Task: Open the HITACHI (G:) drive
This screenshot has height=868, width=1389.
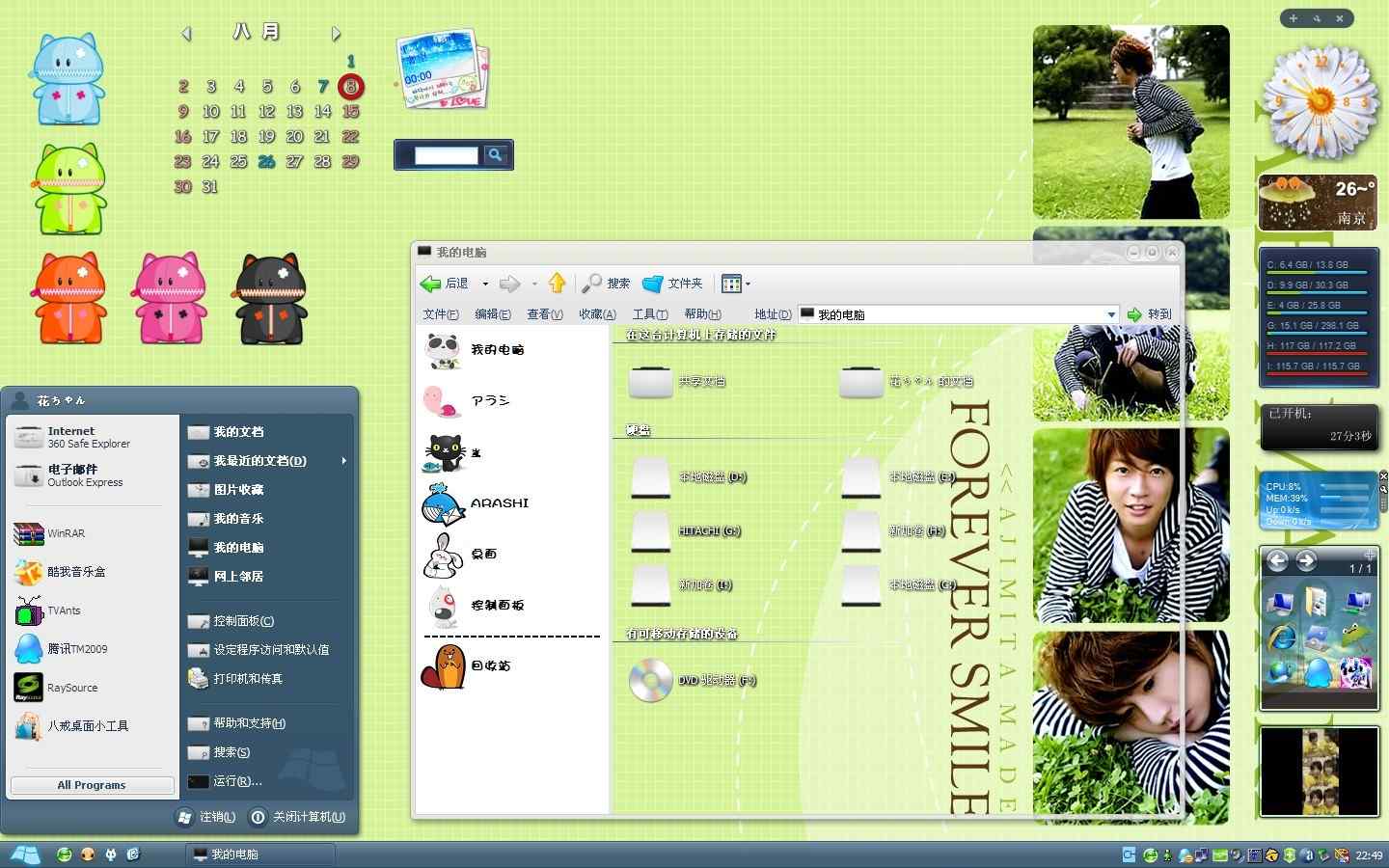Action: 686,531
